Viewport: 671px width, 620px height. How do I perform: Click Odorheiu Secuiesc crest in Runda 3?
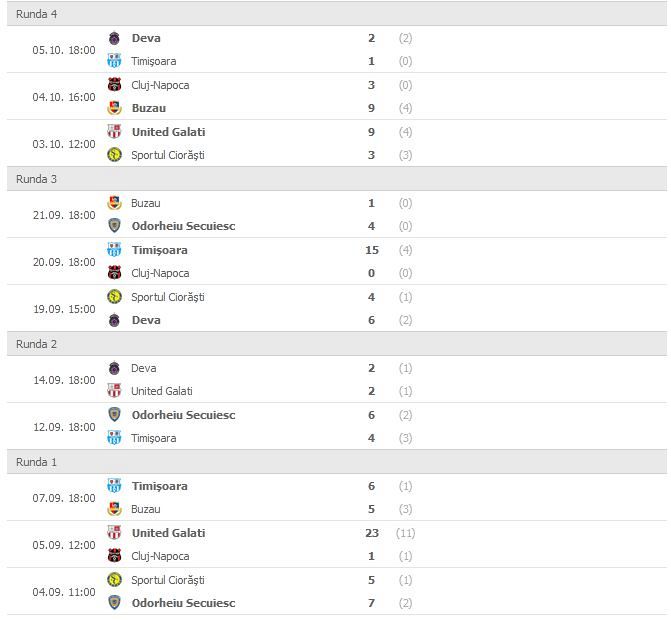[114, 226]
